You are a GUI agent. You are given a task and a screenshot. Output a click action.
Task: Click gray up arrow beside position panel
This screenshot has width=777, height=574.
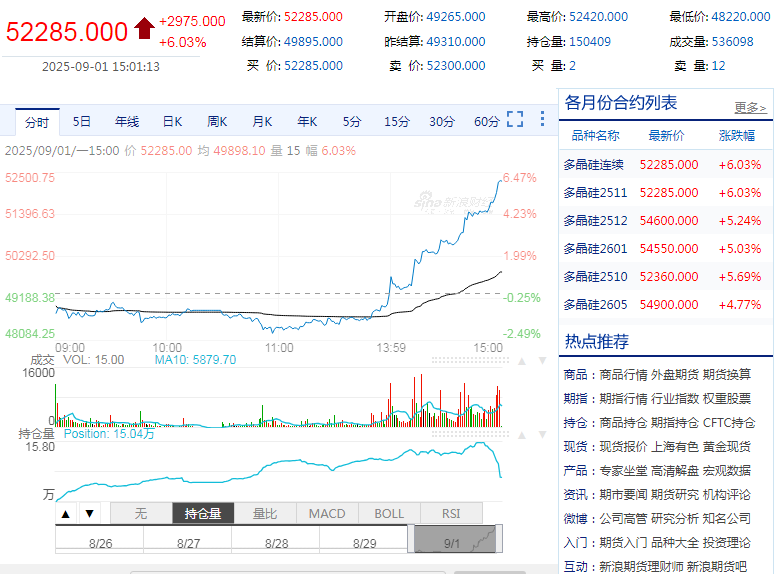coord(522,435)
